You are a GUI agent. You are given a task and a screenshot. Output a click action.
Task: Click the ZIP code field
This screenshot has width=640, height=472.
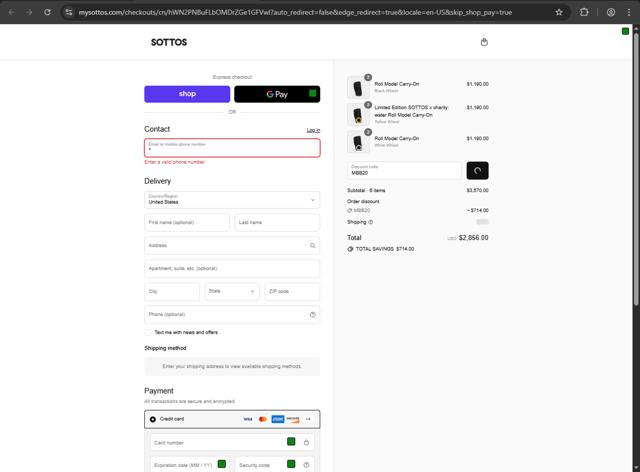coord(292,292)
